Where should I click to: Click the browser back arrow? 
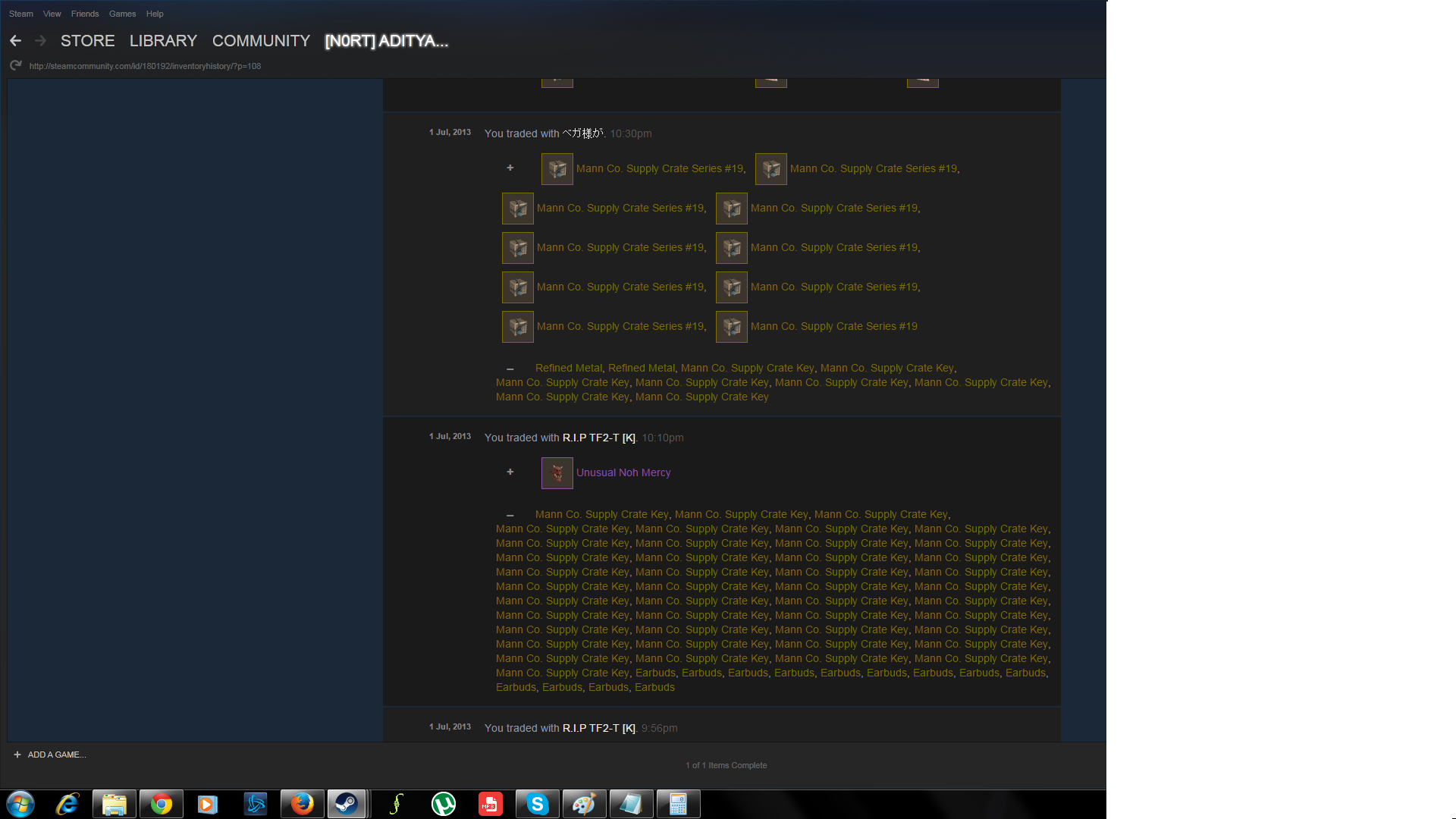pos(15,41)
